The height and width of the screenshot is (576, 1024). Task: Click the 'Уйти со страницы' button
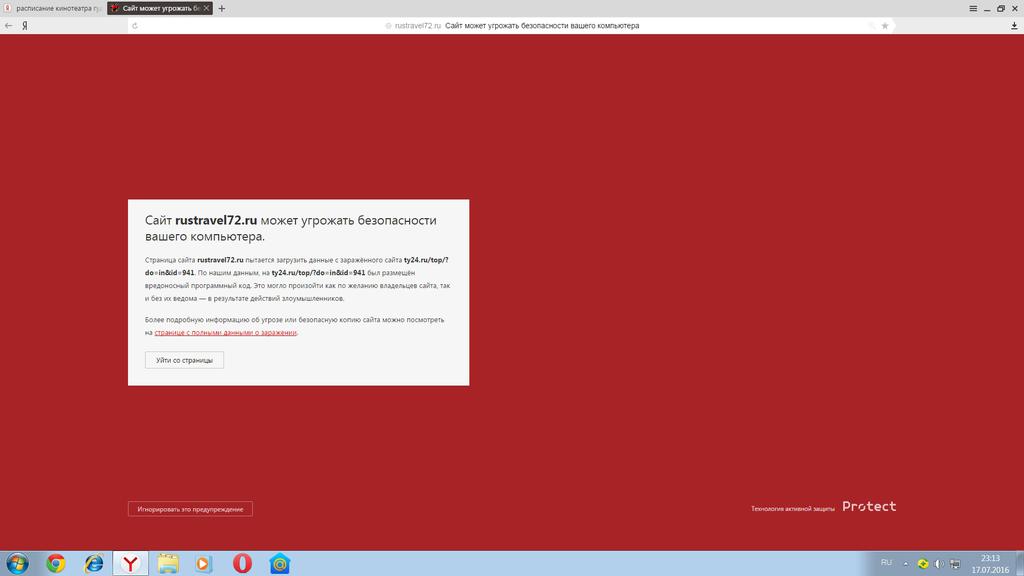[184, 360]
